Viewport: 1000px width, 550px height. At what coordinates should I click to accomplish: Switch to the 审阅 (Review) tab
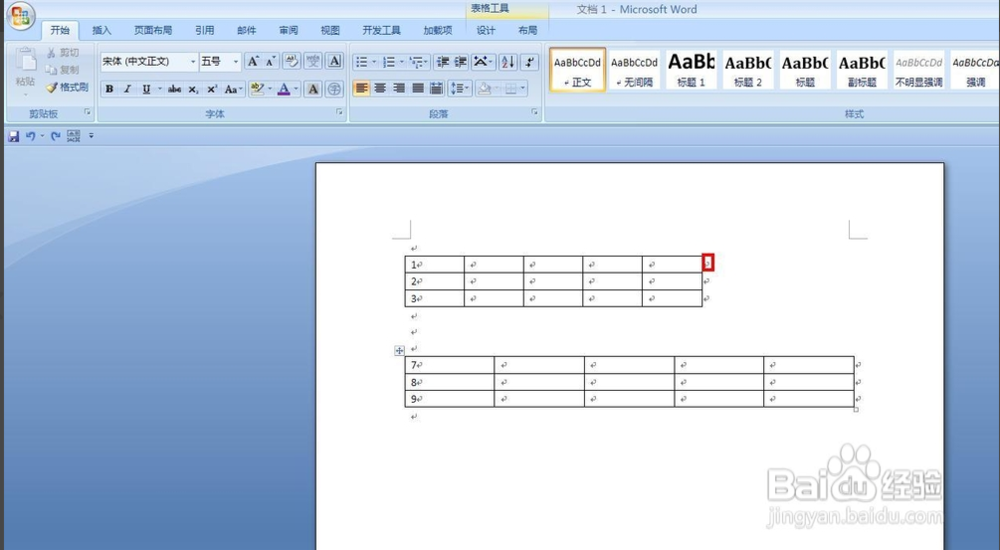click(x=288, y=30)
